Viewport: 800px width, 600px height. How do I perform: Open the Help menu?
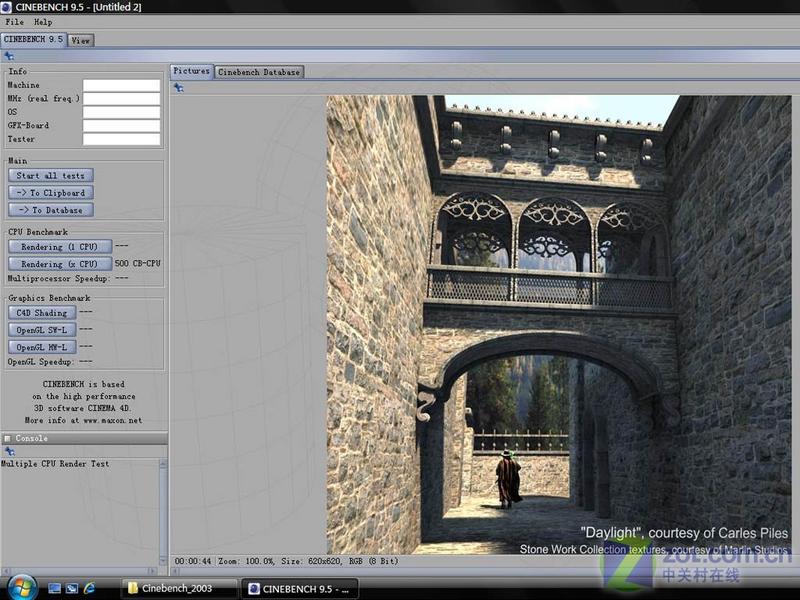(x=43, y=22)
